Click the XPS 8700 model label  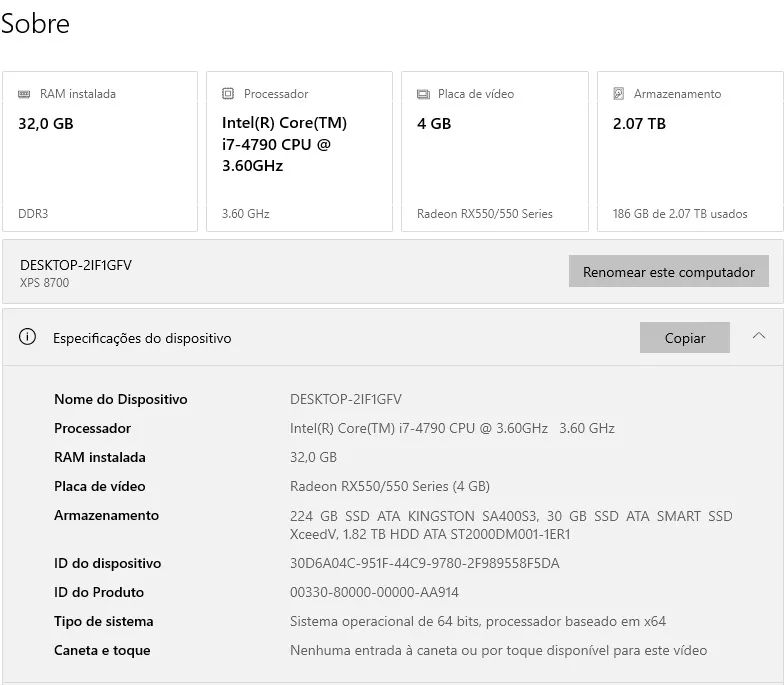tap(44, 282)
